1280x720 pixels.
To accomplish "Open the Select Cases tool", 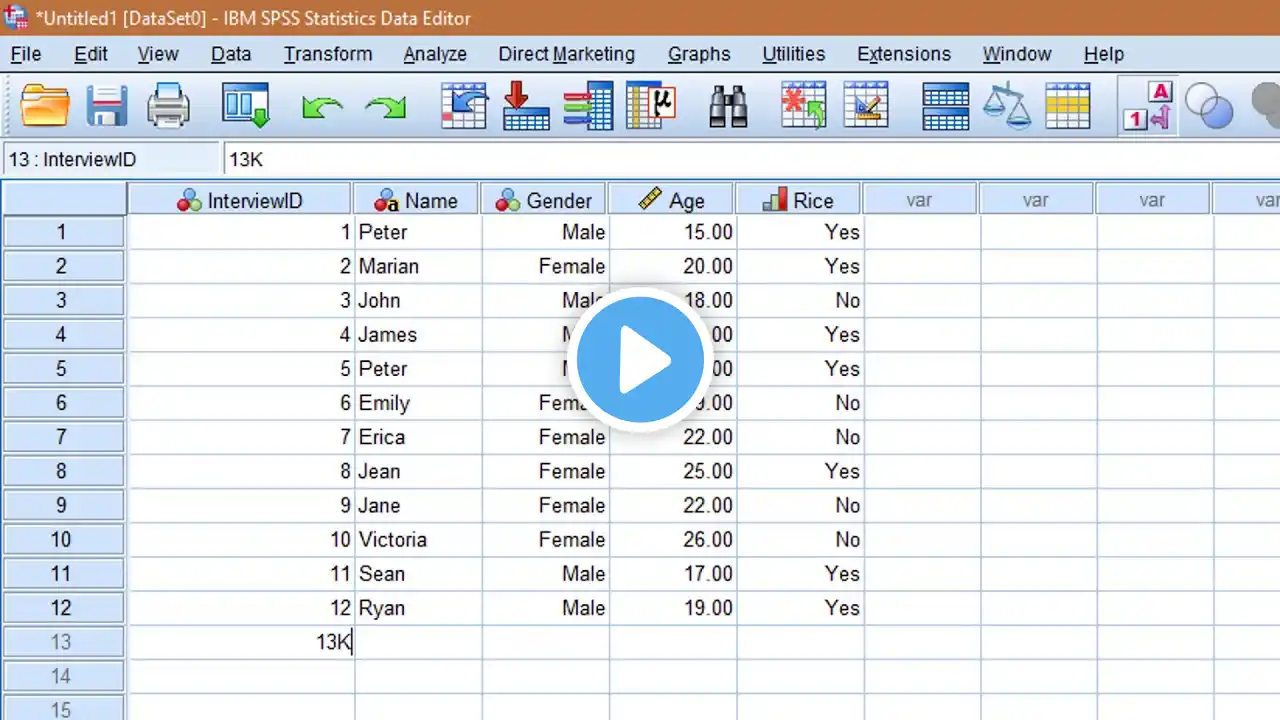I will pyautogui.click(x=1068, y=105).
